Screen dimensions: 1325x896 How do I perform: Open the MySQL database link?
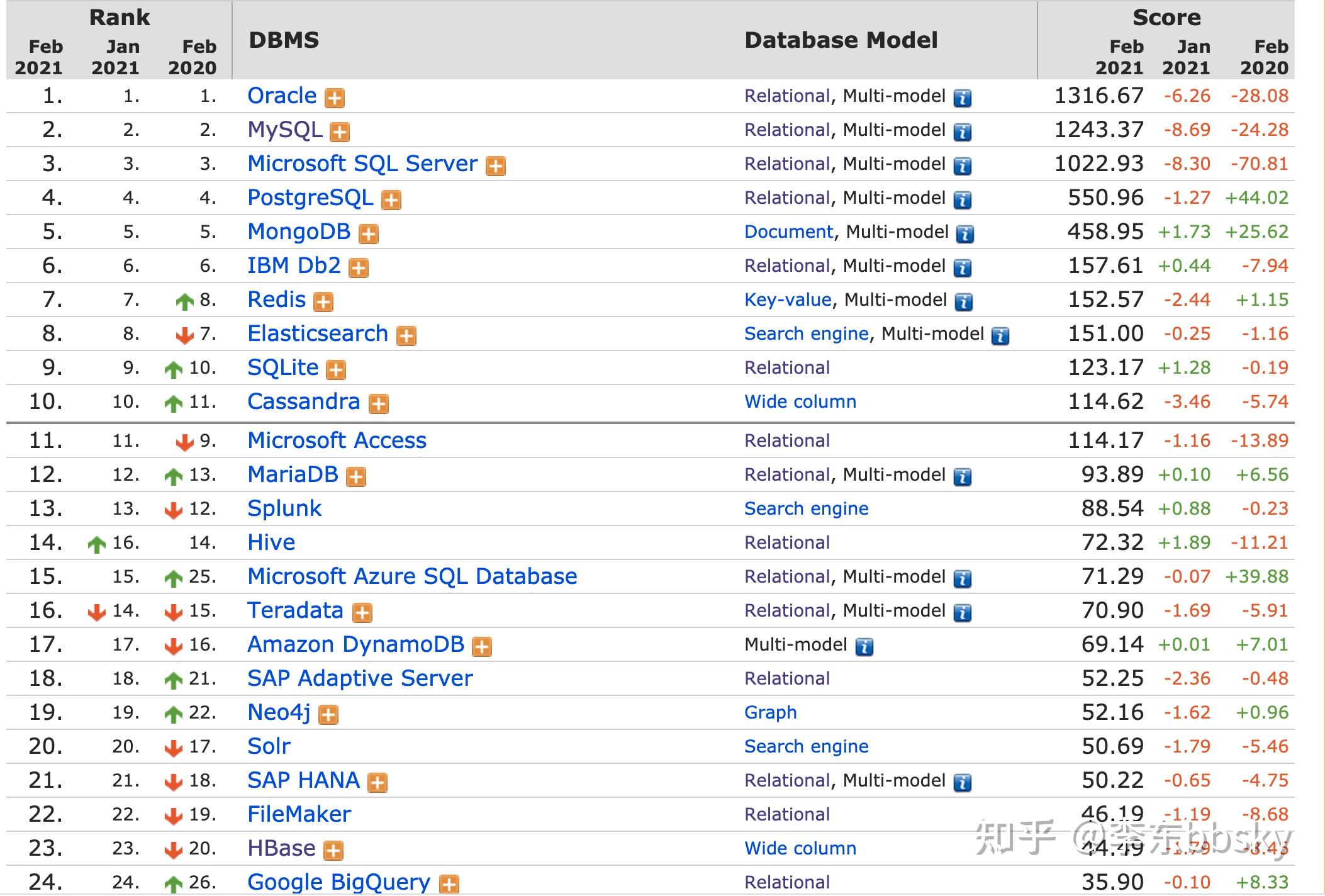[285, 130]
